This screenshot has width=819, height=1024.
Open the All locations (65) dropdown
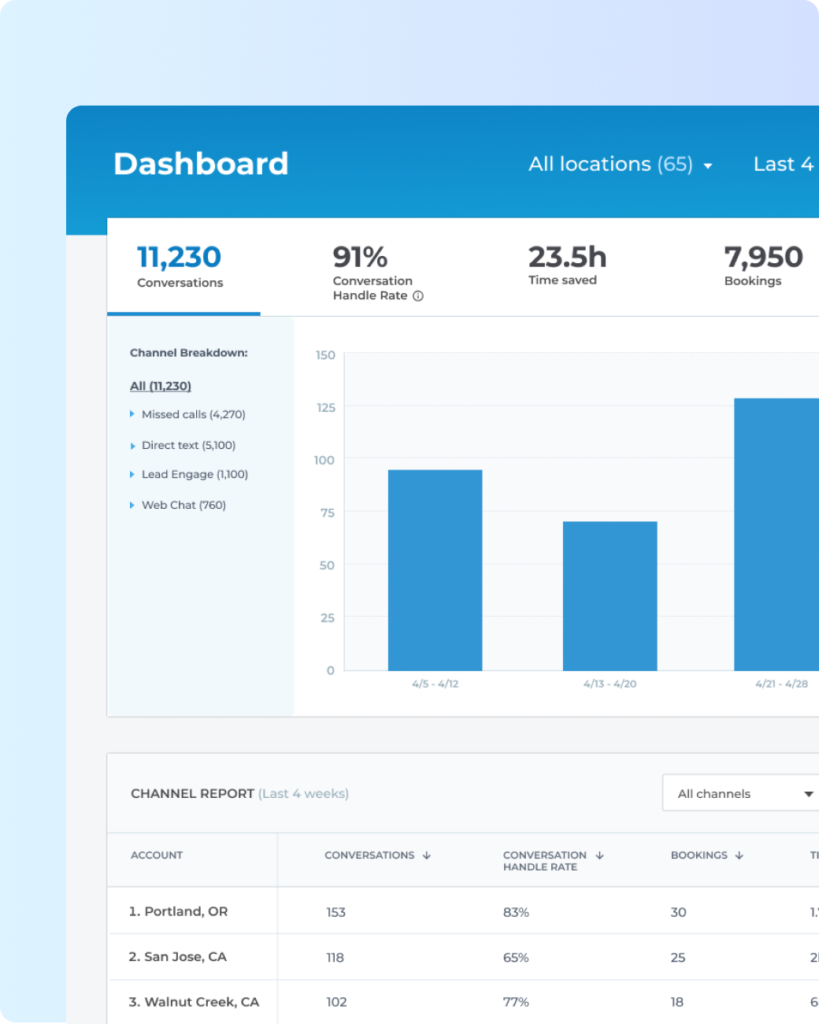click(620, 164)
